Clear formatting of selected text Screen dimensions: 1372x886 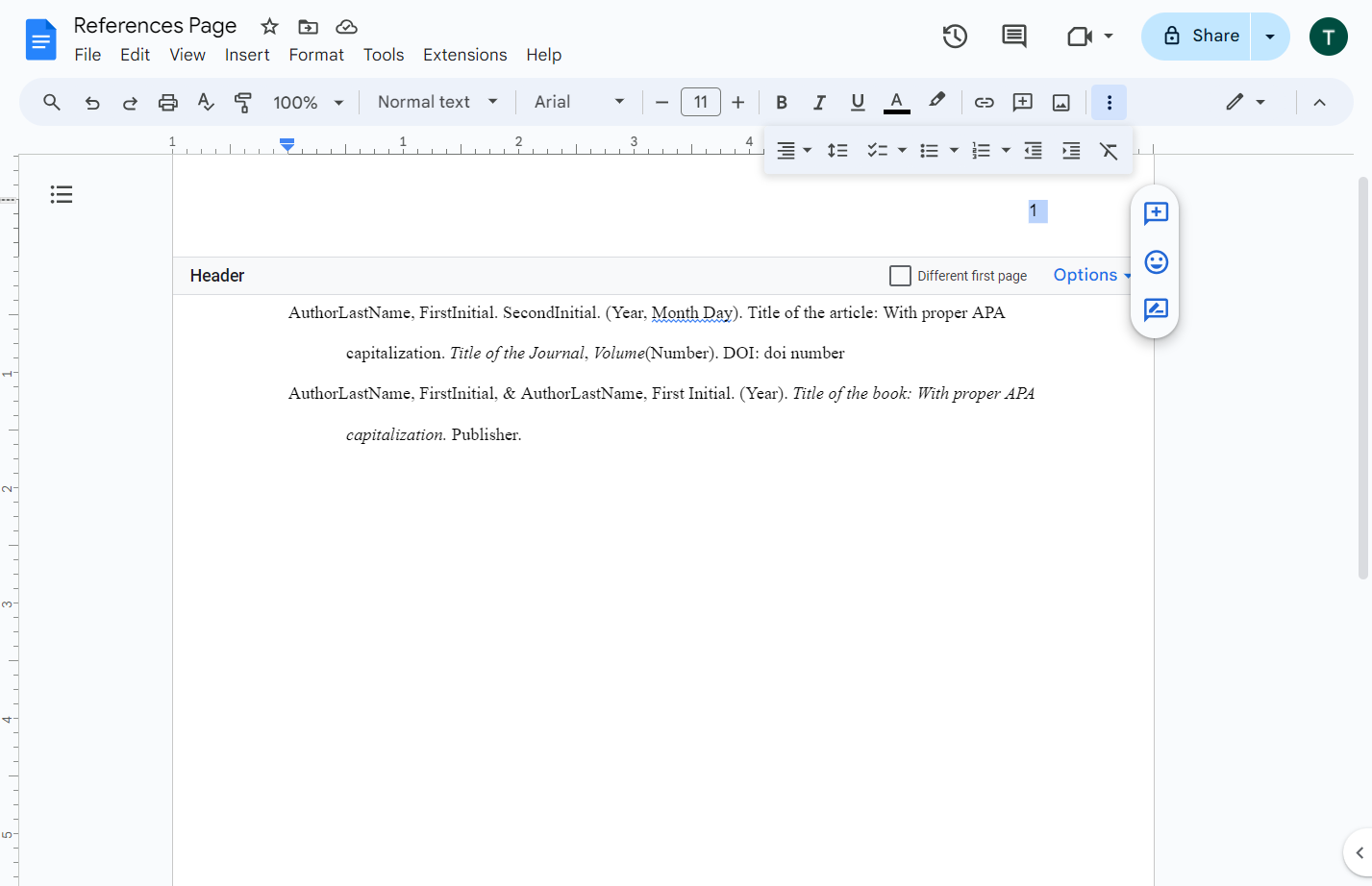(x=1109, y=151)
